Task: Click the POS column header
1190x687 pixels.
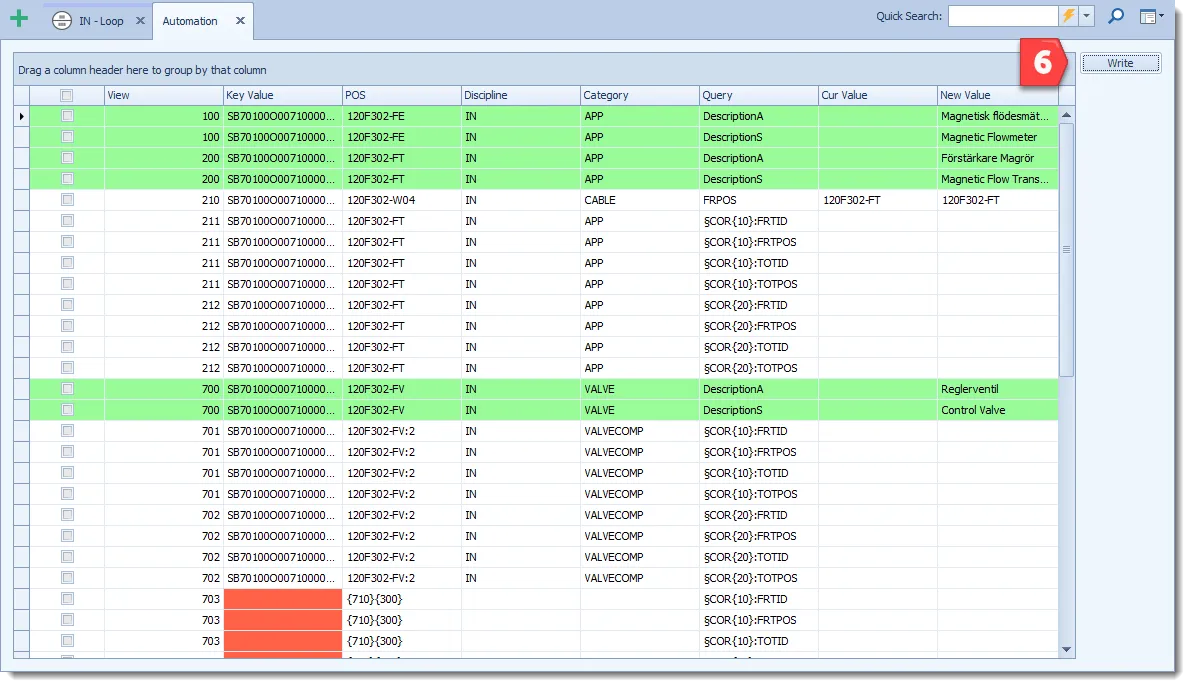Action: 401,95
